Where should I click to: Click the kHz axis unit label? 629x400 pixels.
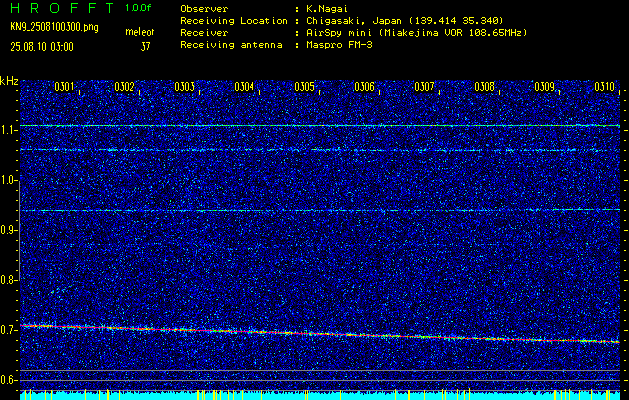pos(9,81)
